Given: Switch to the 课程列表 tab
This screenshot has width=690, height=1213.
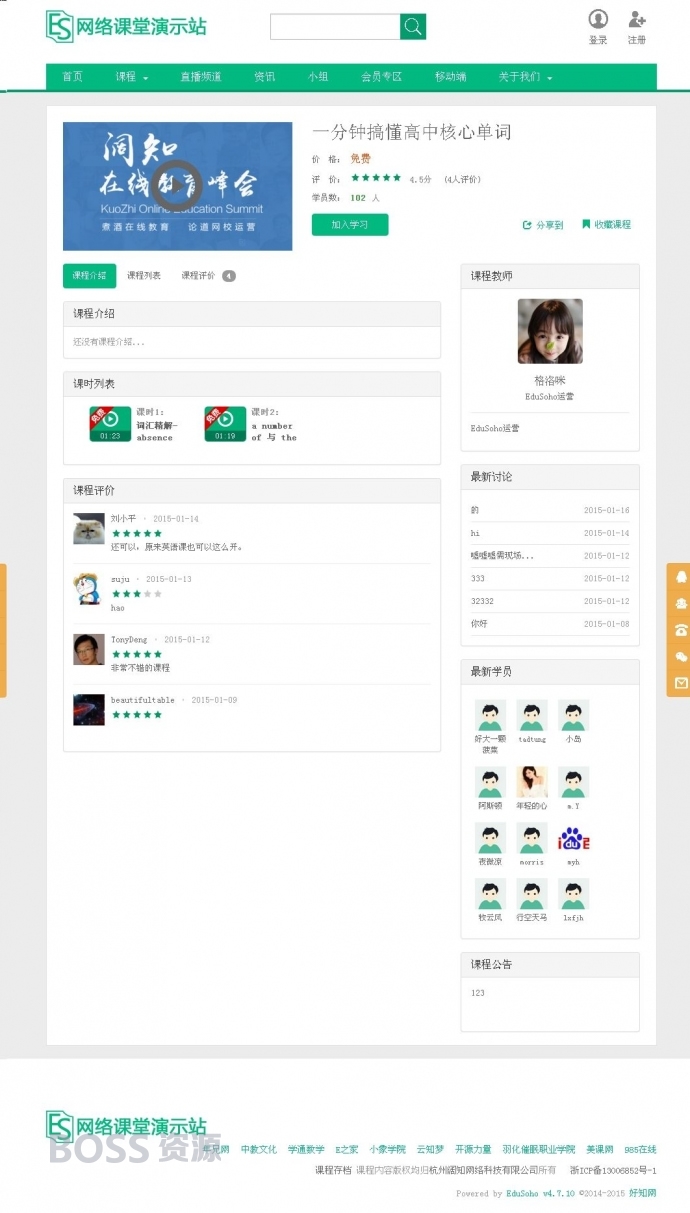Looking at the screenshot, I should tap(144, 276).
